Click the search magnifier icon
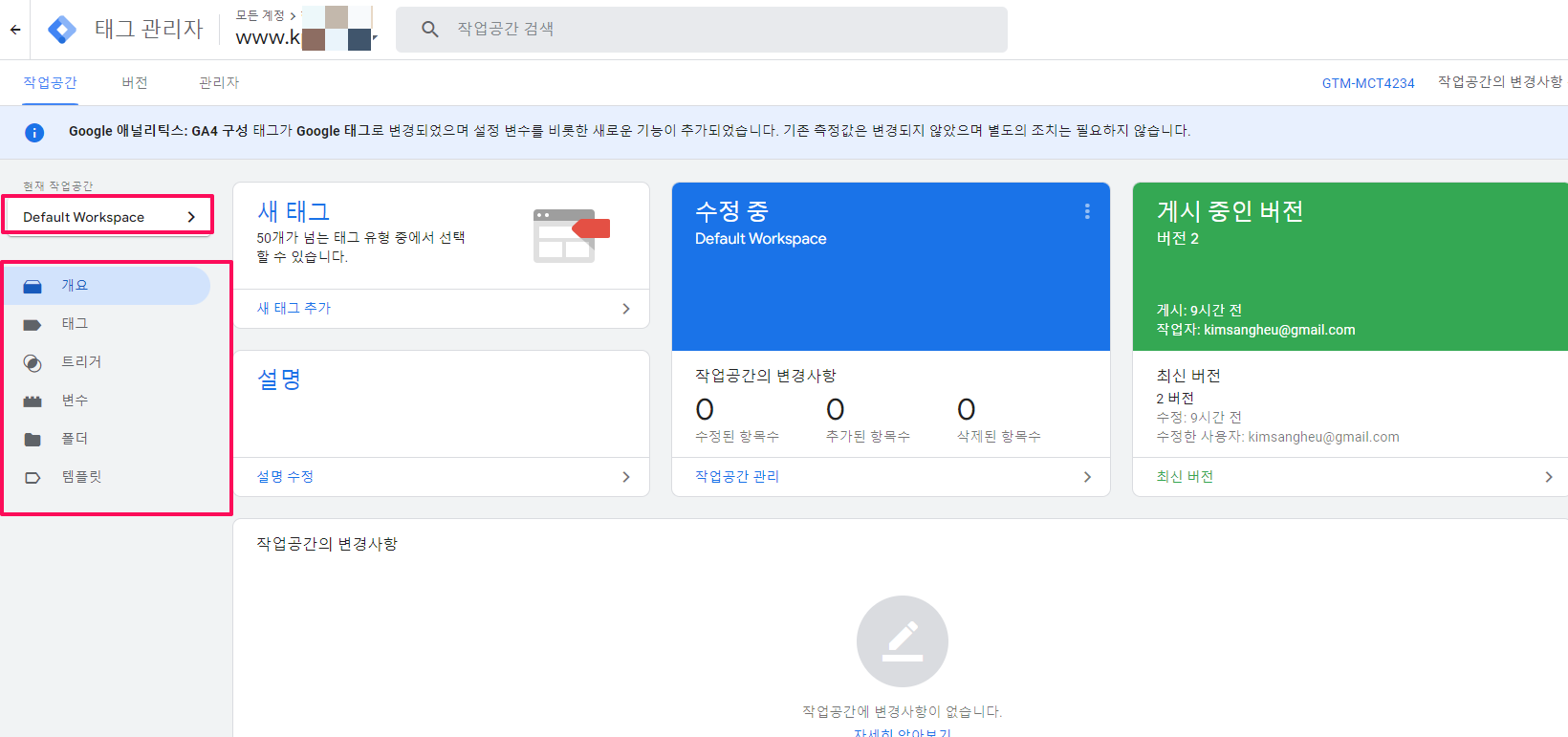The width and height of the screenshot is (1568, 737). point(430,30)
